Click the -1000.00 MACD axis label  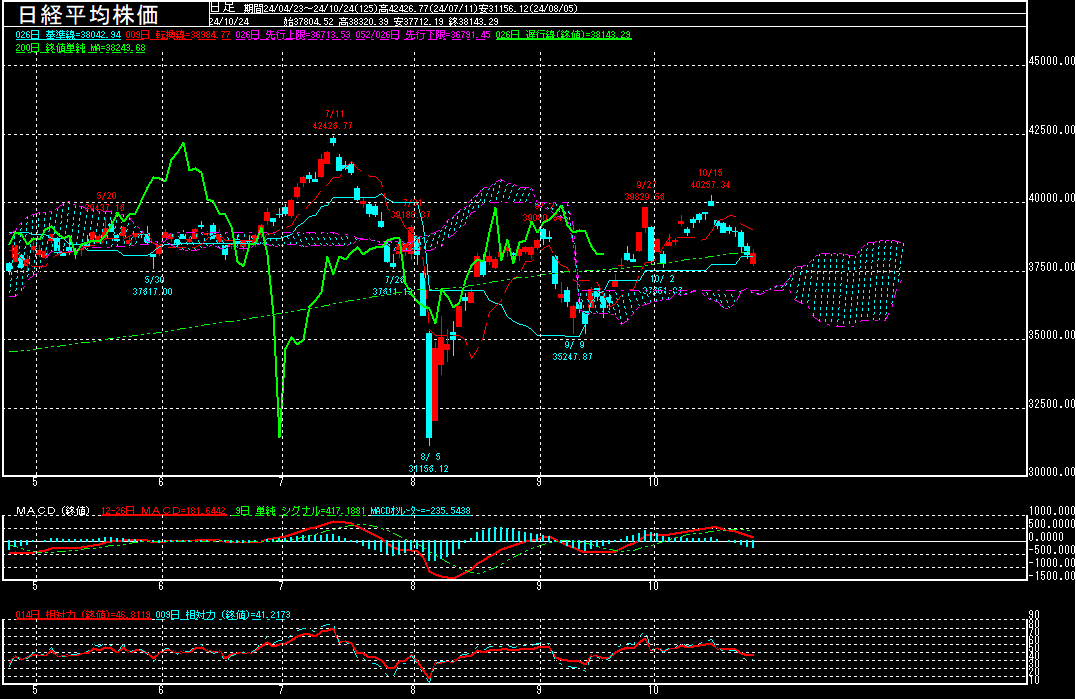[1051, 562]
